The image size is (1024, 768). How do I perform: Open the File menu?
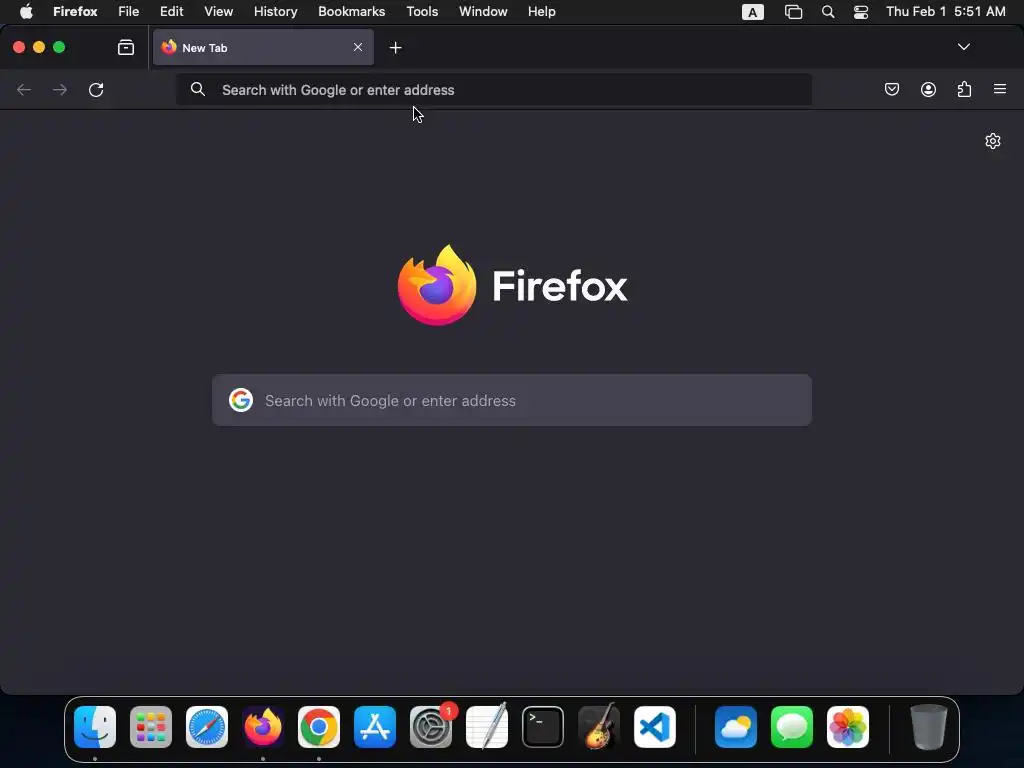(129, 12)
